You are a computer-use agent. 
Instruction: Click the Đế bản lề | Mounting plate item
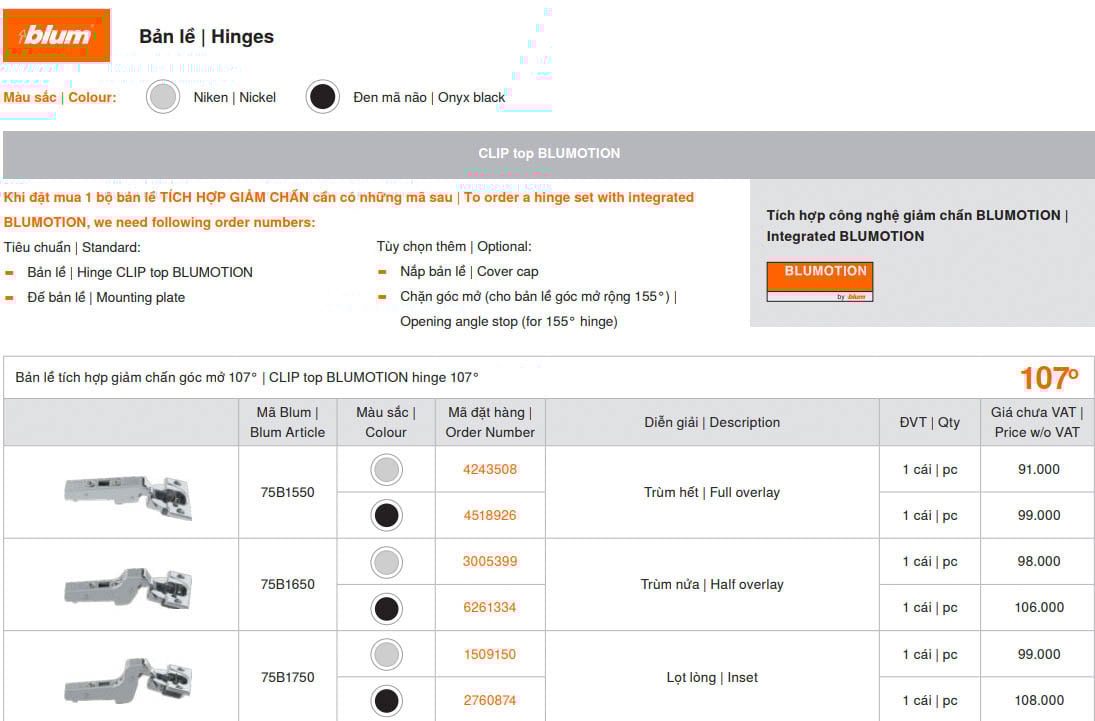click(106, 298)
